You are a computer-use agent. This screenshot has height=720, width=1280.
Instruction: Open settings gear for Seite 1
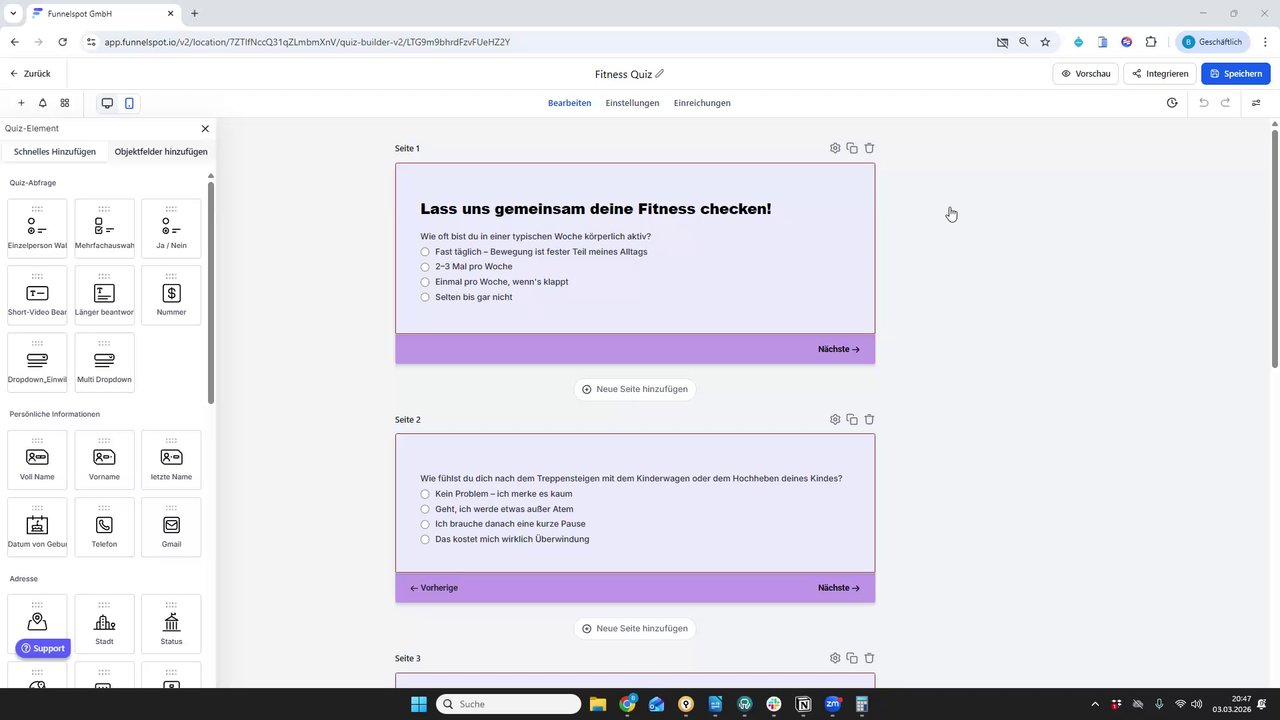pyautogui.click(x=835, y=148)
